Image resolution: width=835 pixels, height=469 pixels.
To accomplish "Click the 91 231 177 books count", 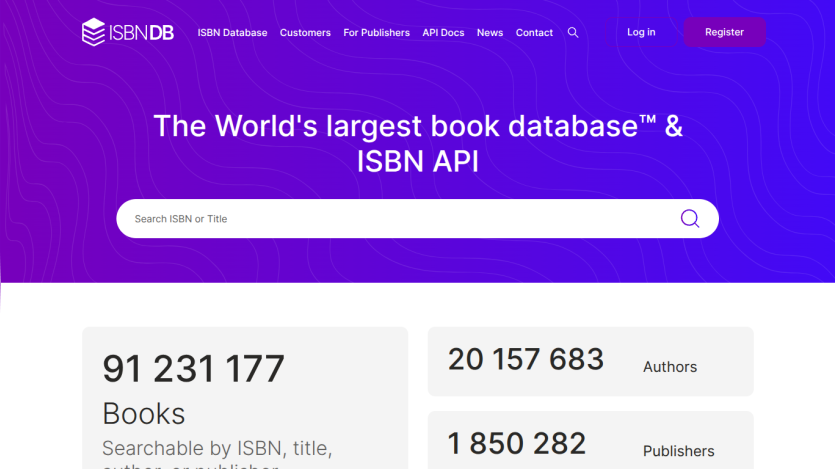I will pyautogui.click(x=193, y=368).
